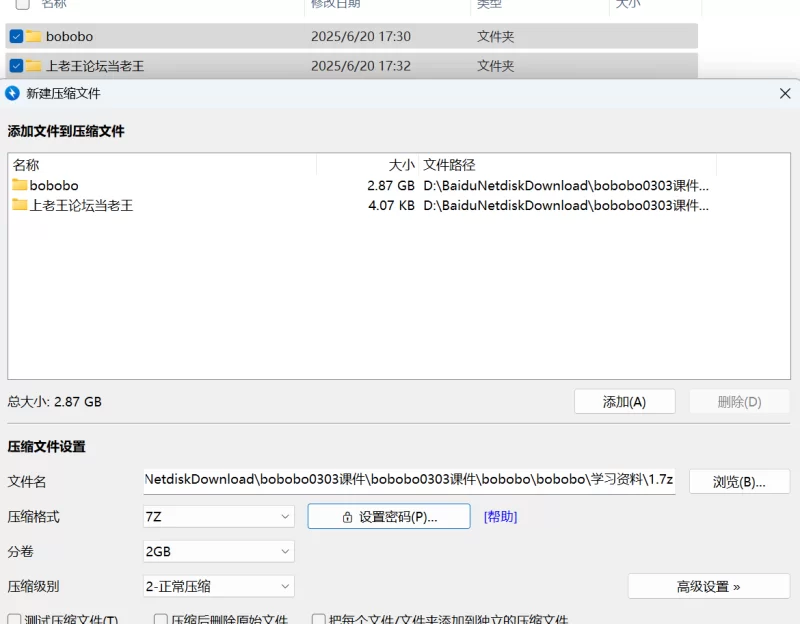The width and height of the screenshot is (800, 624).
Task: Click 文件夹 type cell of bobobo row
Action: (495, 36)
